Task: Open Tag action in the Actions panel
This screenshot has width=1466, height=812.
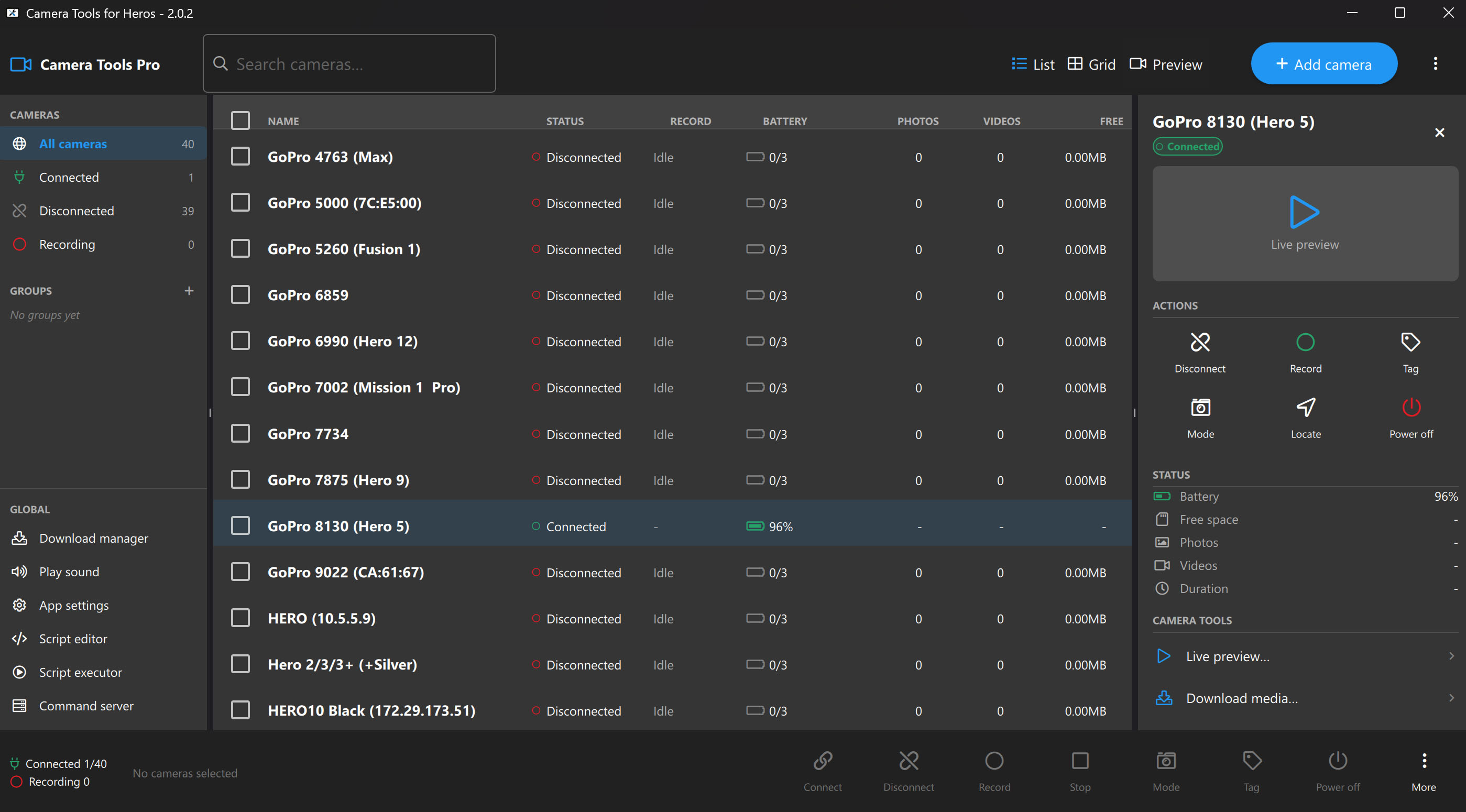Action: tap(1410, 353)
